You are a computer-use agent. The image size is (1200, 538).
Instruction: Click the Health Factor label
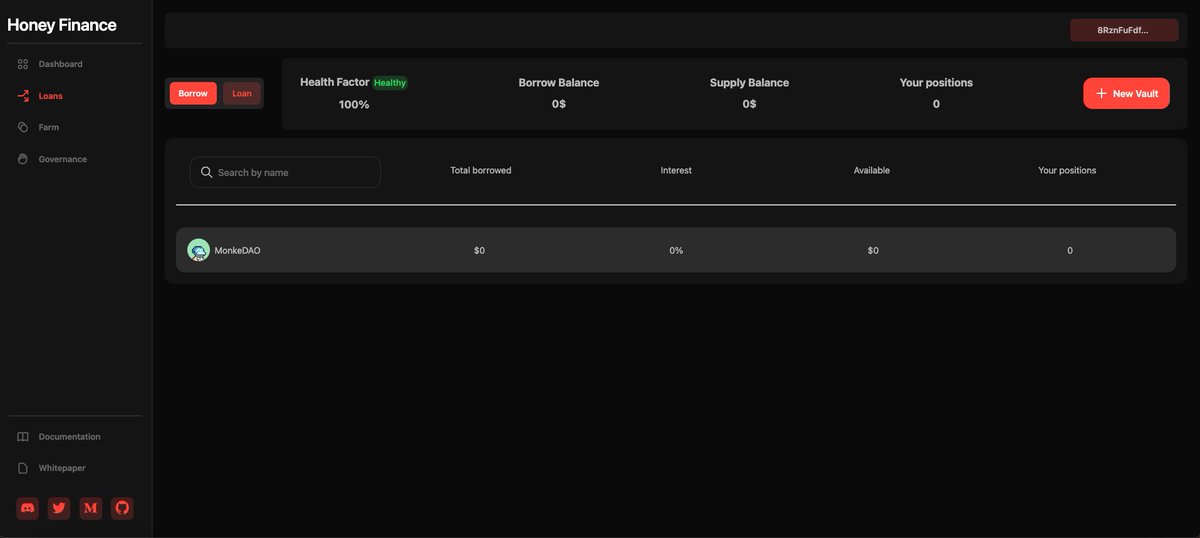pyautogui.click(x=335, y=82)
